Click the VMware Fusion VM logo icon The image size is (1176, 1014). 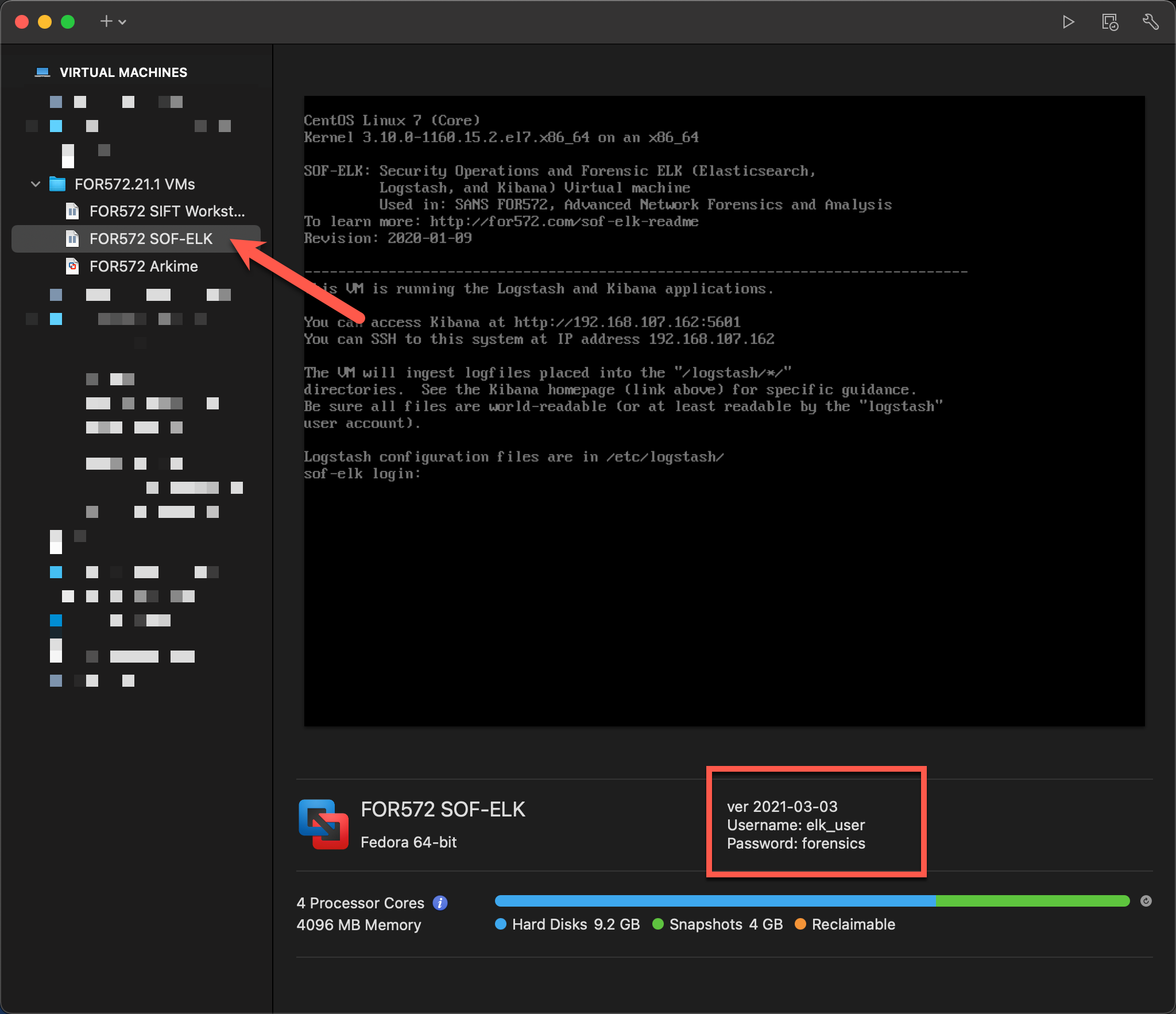pos(323,825)
